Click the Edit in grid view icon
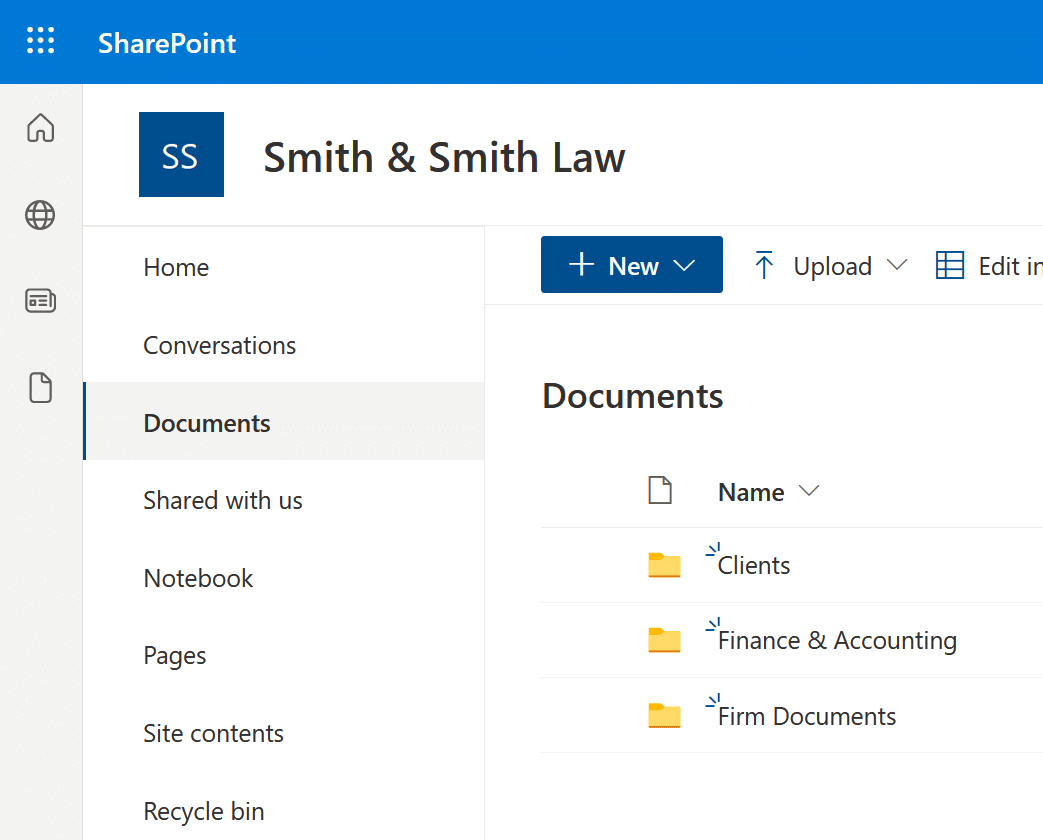Viewport: 1043px width, 840px height. (x=950, y=265)
